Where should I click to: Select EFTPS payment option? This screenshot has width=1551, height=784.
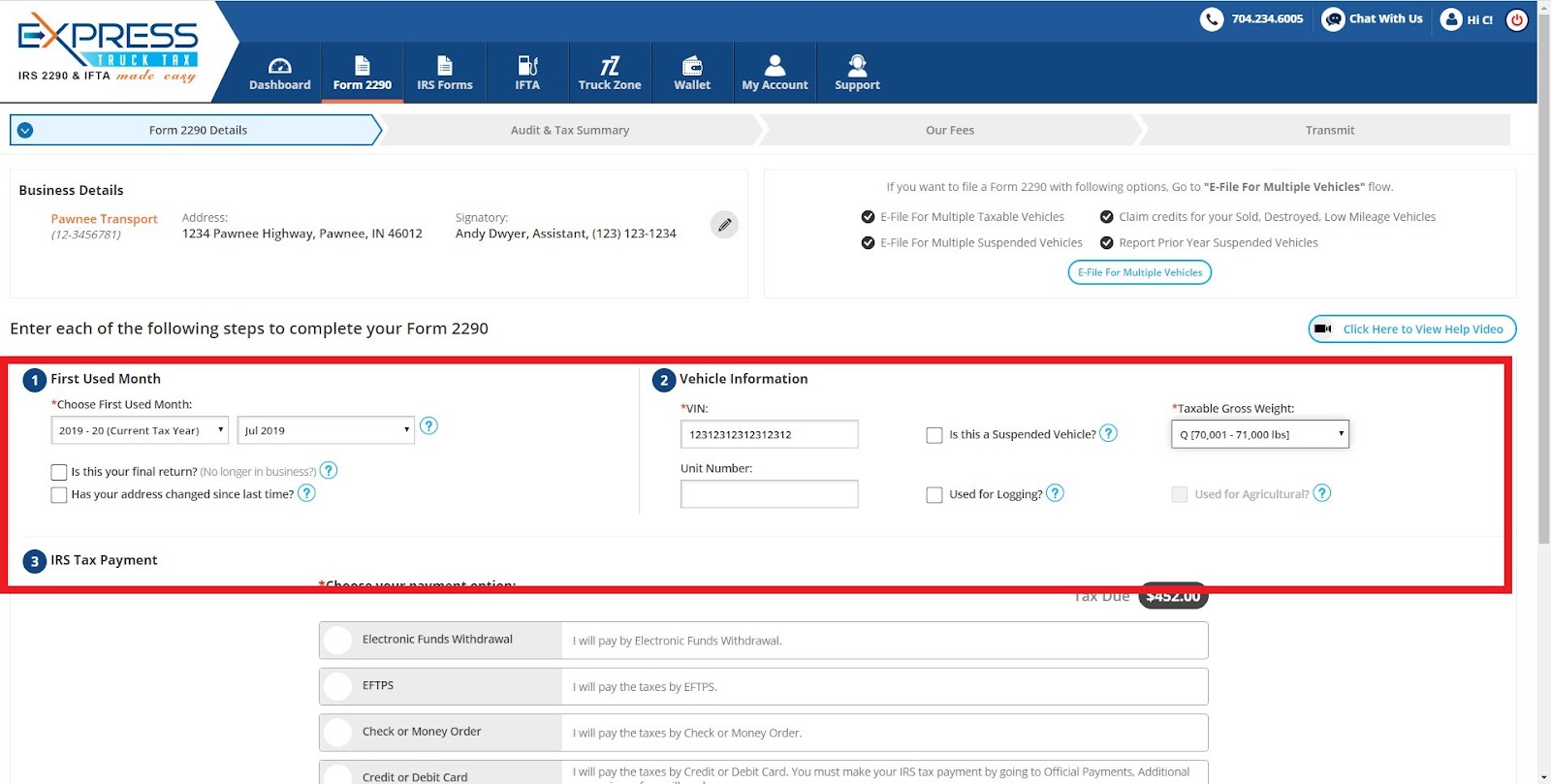click(338, 686)
